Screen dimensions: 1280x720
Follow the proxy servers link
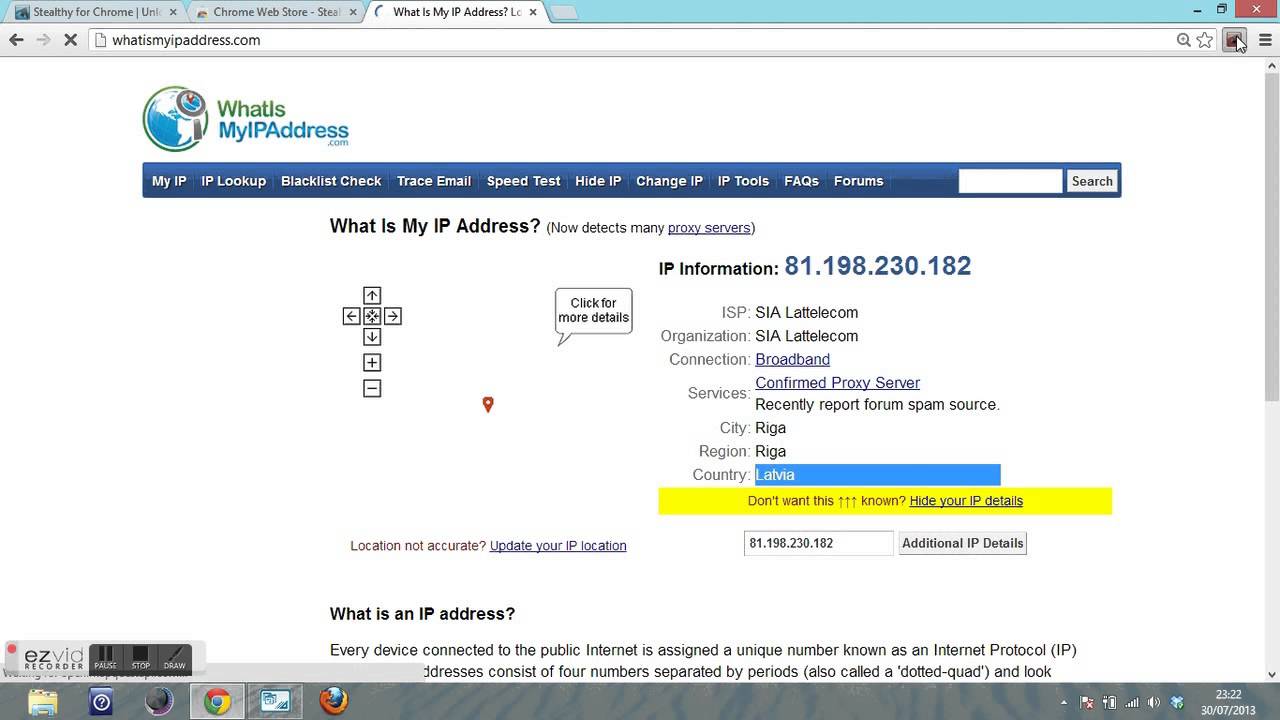pos(709,228)
